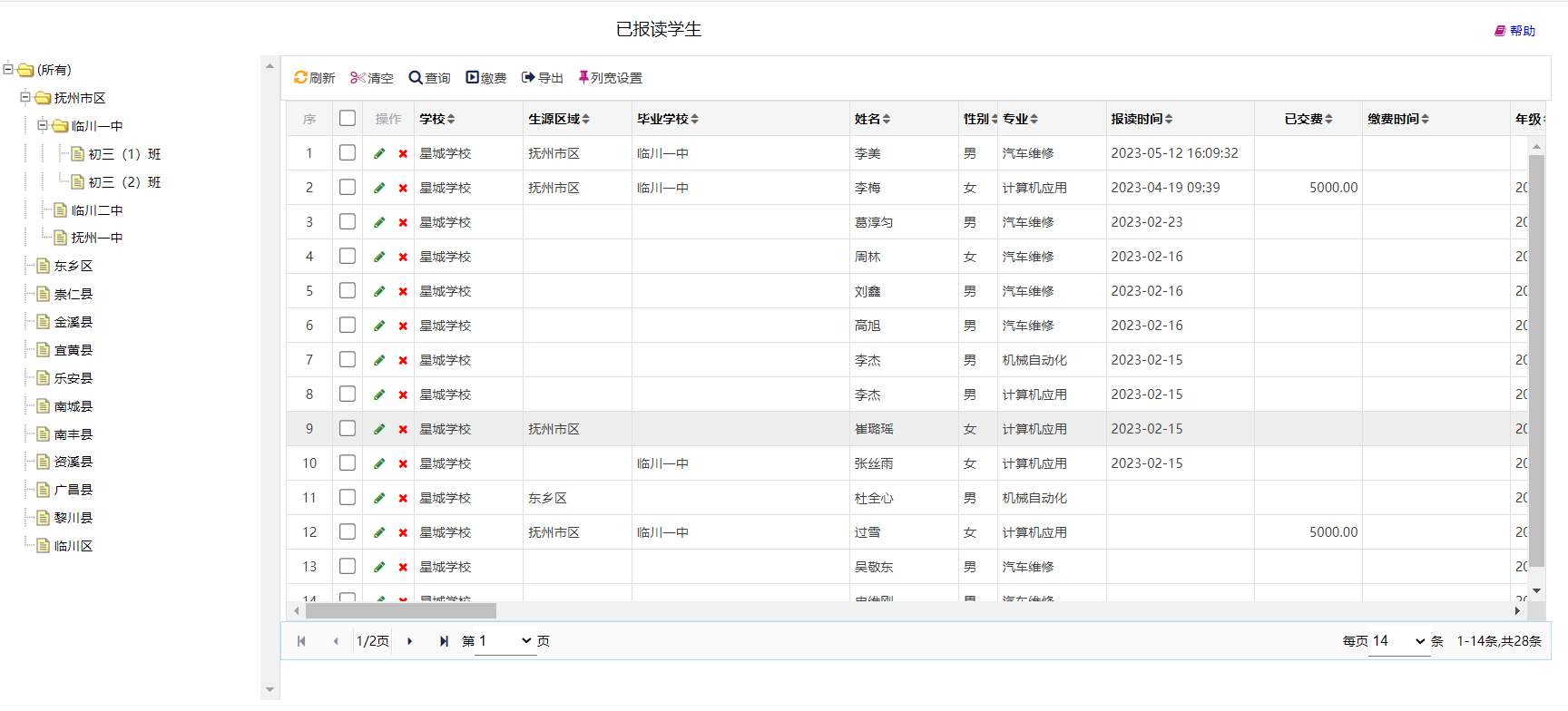
Task: Jump to the last page icon
Action: (x=444, y=641)
